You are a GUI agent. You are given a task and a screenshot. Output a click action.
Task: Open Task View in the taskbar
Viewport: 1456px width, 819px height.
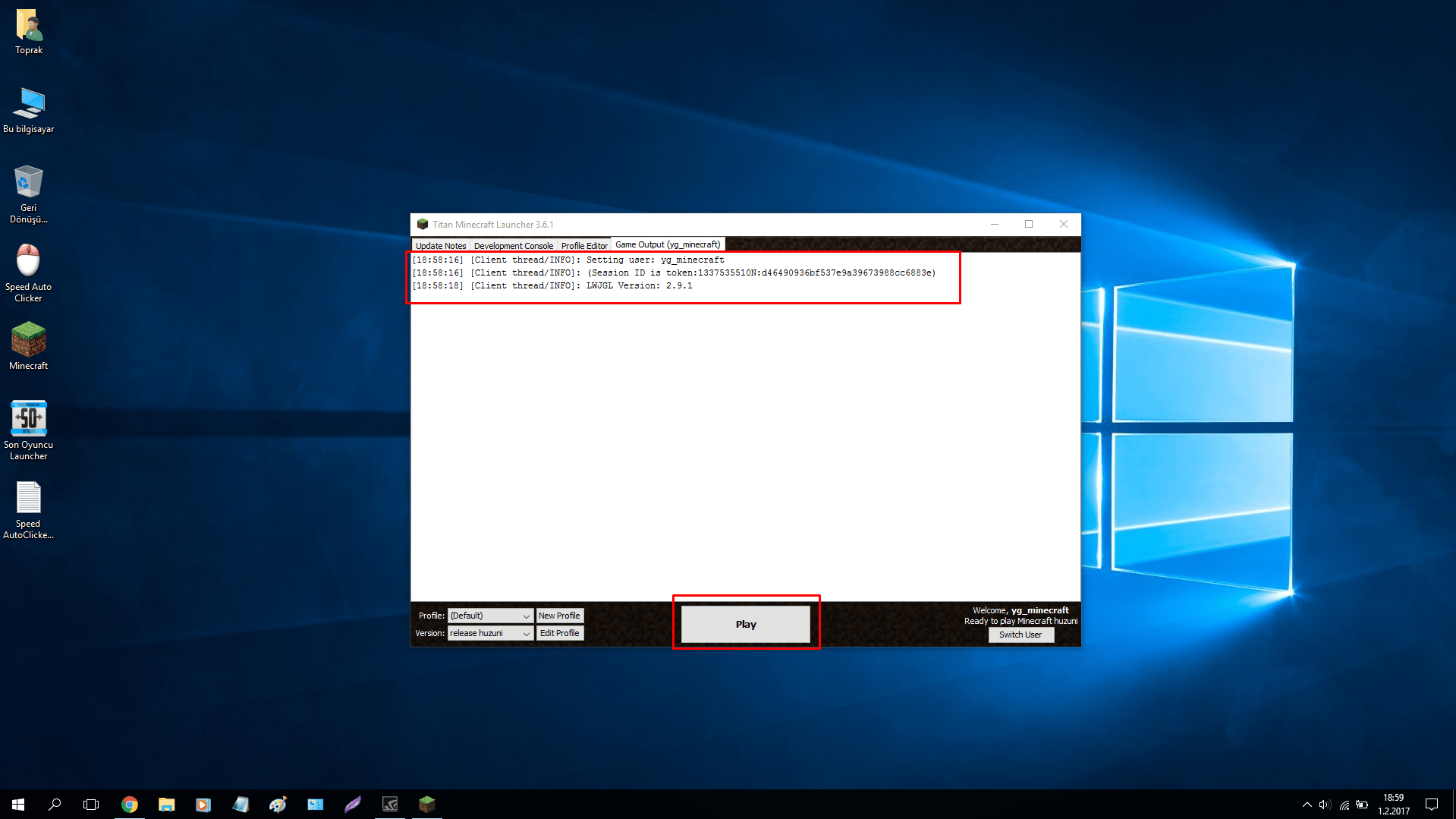[x=91, y=805]
